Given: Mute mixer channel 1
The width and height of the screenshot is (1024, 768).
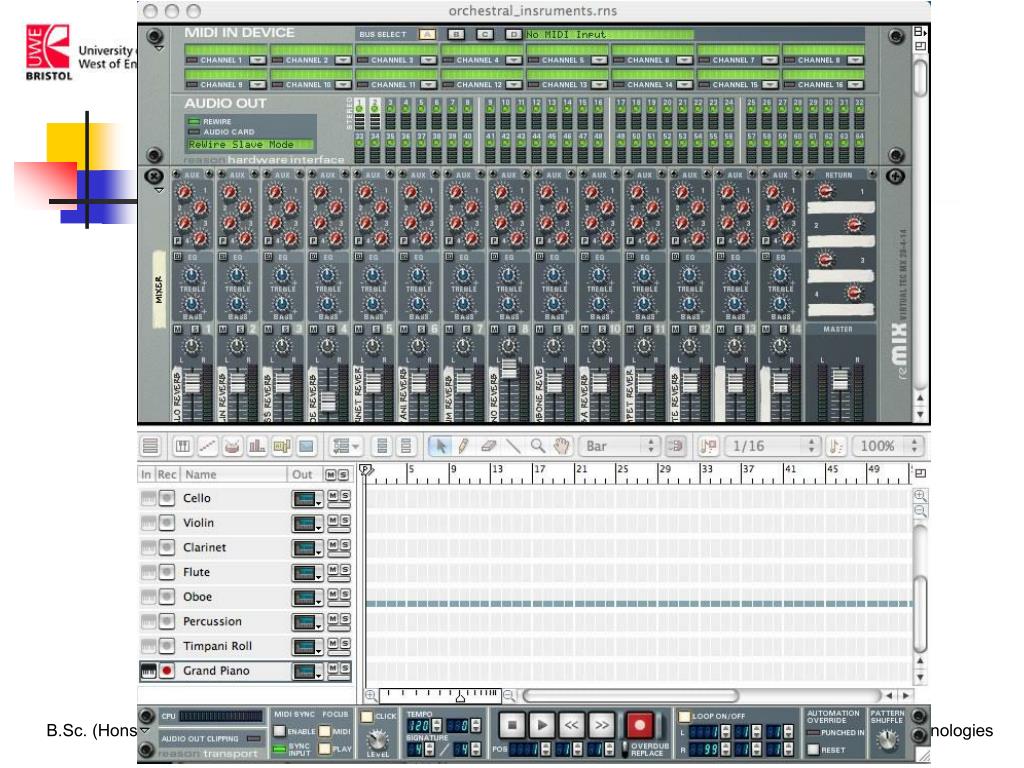Looking at the screenshot, I should pyautogui.click(x=178, y=330).
